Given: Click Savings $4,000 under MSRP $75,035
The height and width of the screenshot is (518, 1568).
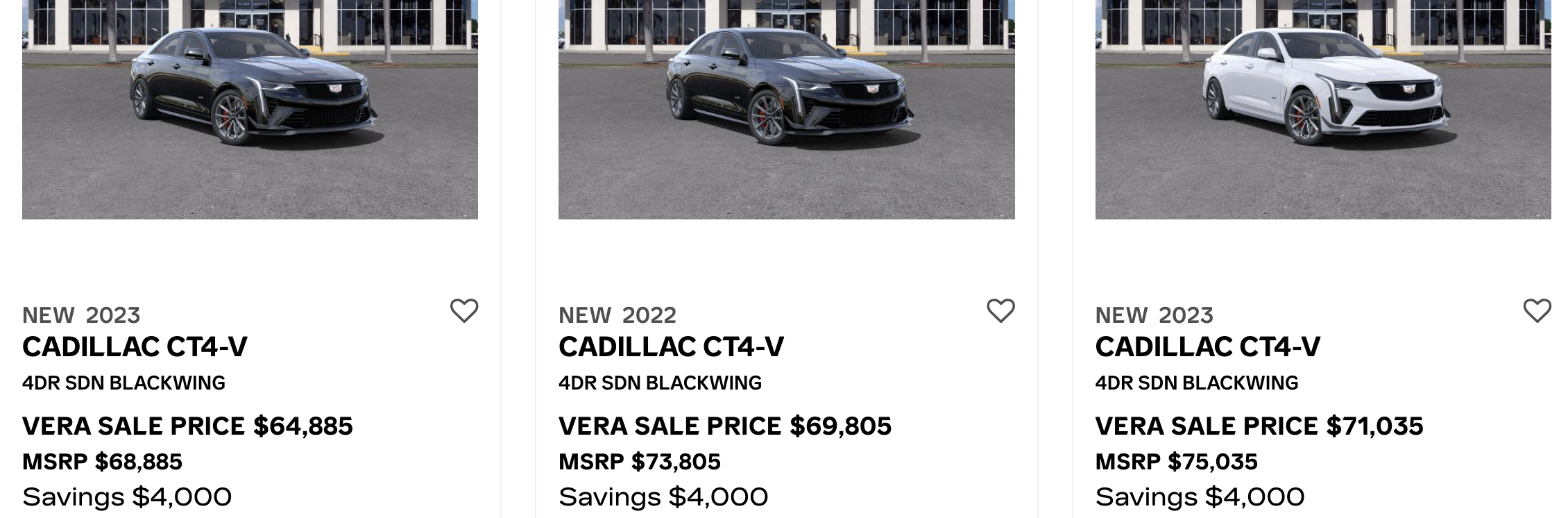Looking at the screenshot, I should [x=1200, y=497].
